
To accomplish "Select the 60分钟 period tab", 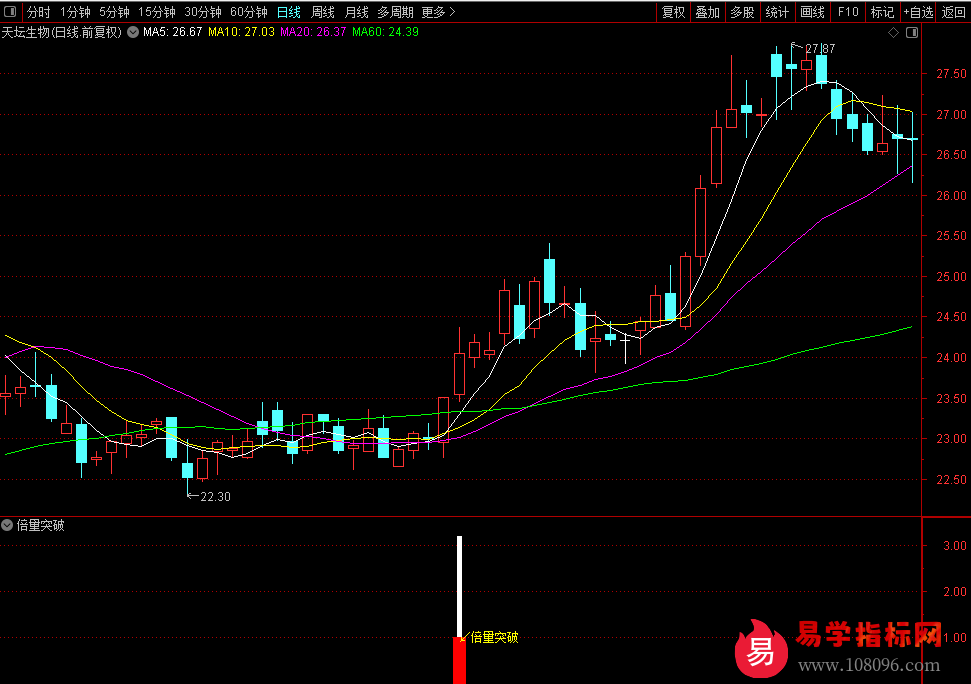I will pyautogui.click(x=248, y=12).
